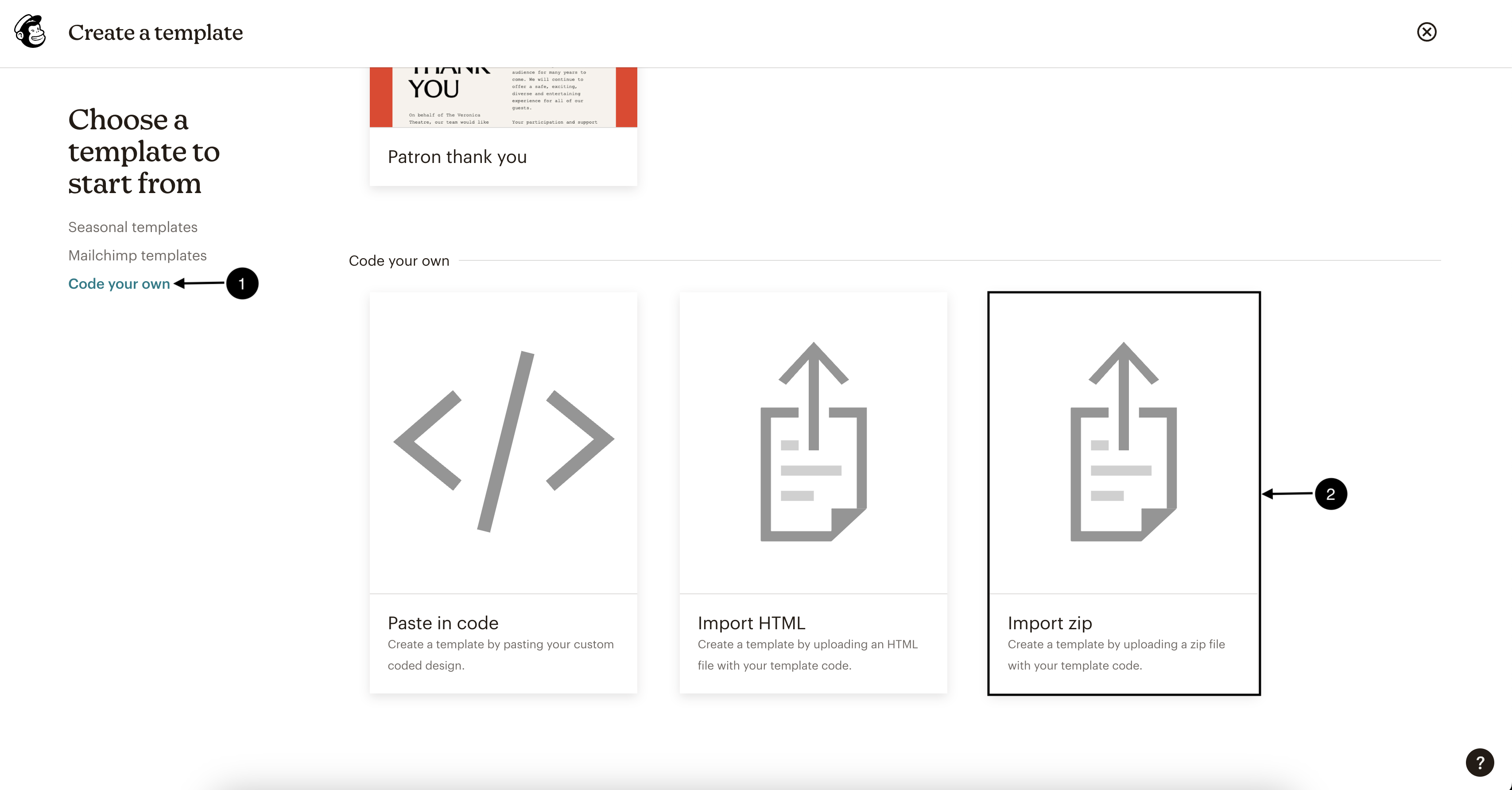Click the Import HTML upload icon

point(814,441)
